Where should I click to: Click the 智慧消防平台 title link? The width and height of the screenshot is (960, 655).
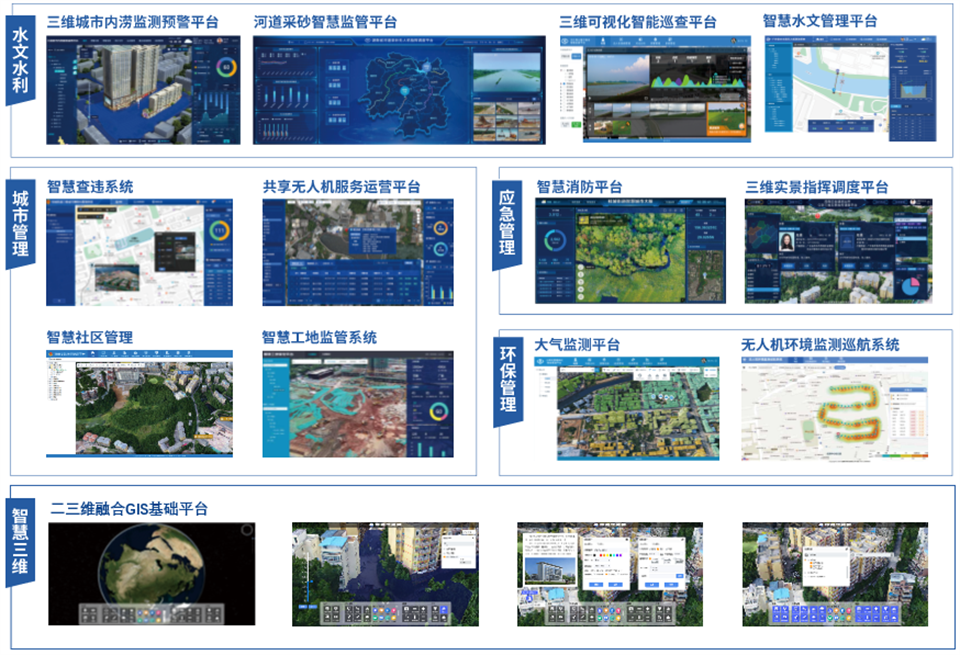(x=579, y=187)
